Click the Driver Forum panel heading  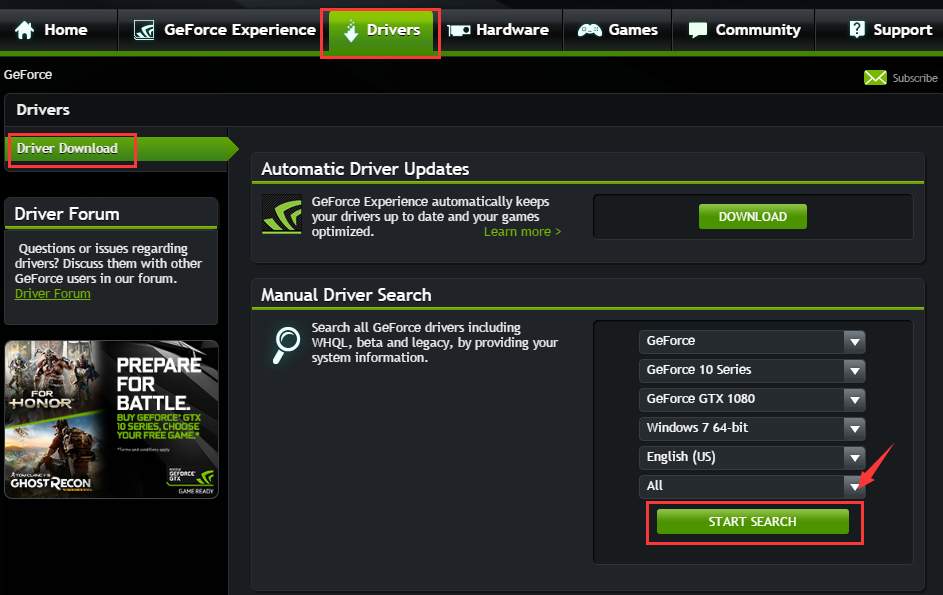pos(67,214)
